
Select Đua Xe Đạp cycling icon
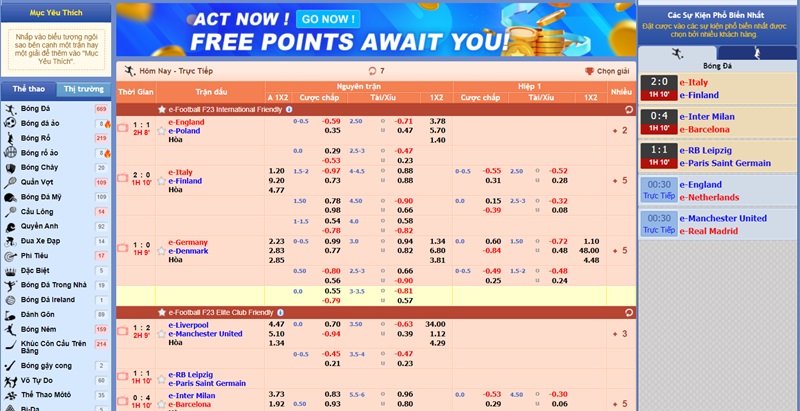10,241
